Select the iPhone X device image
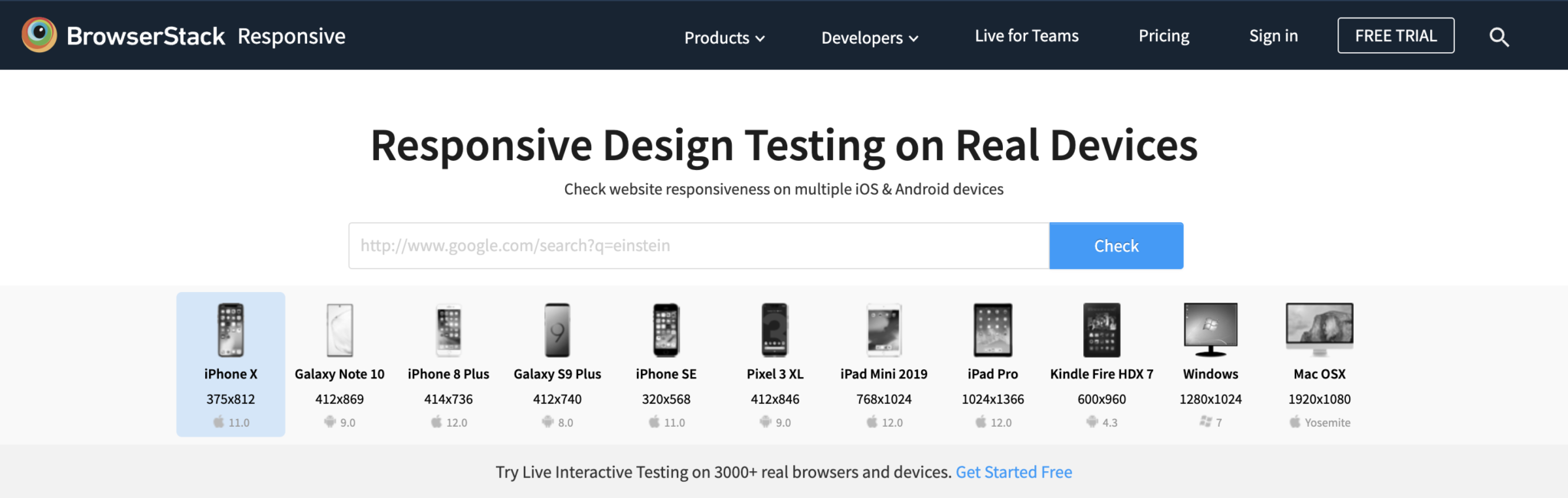The height and width of the screenshot is (498, 1568). [x=230, y=330]
